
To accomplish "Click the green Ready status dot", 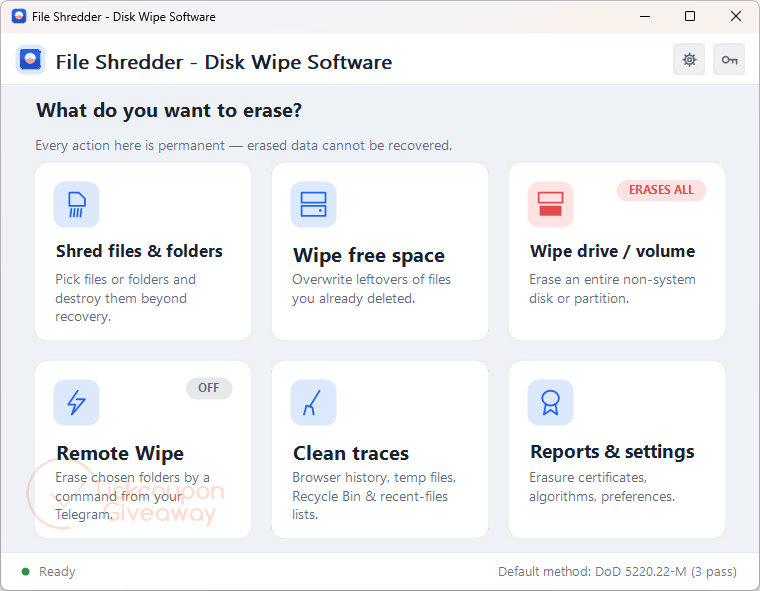I will pos(26,572).
